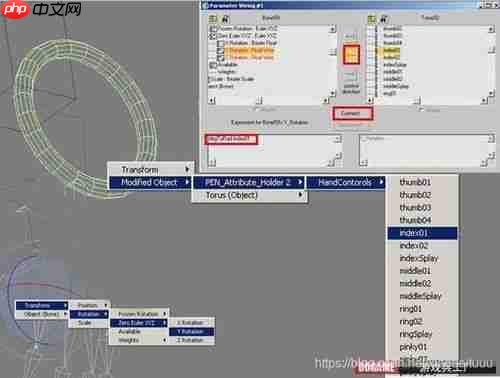The image size is (500, 378).
Task: Expand Scale : Bezier Scale track
Action: click(210, 79)
